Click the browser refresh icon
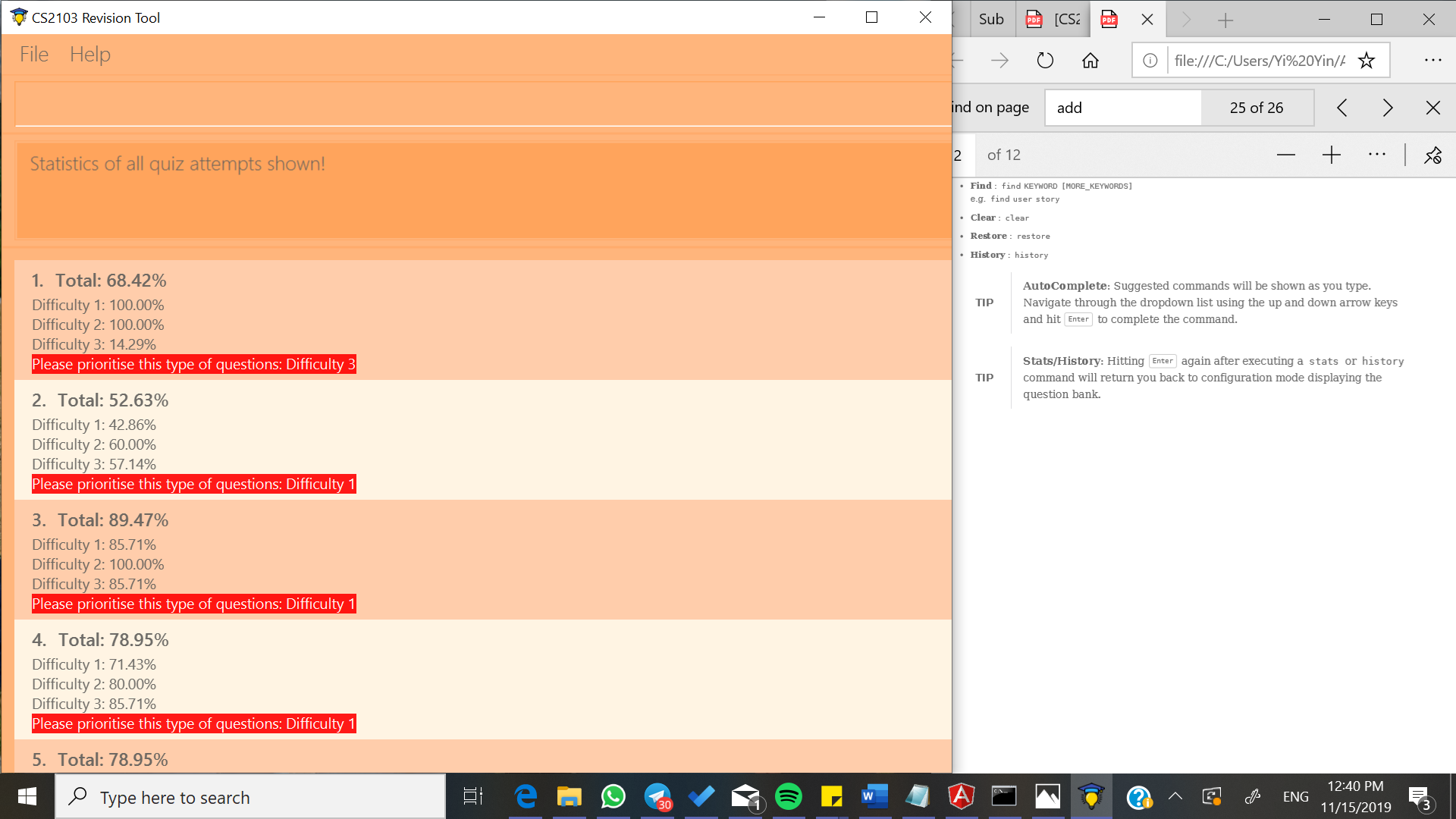This screenshot has height=819, width=1456. pos(1045,61)
